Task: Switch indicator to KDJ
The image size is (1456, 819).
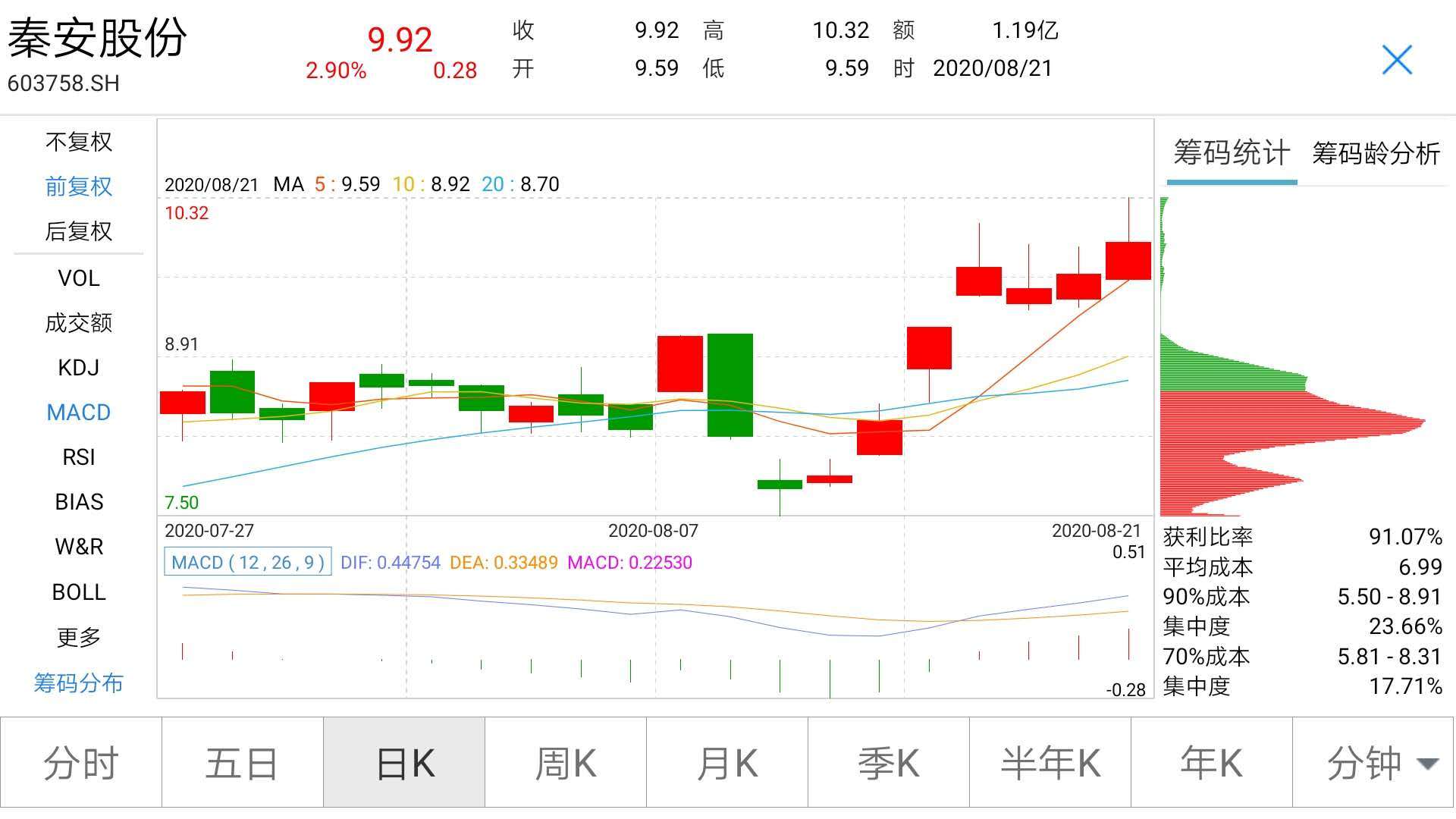Action: (78, 368)
